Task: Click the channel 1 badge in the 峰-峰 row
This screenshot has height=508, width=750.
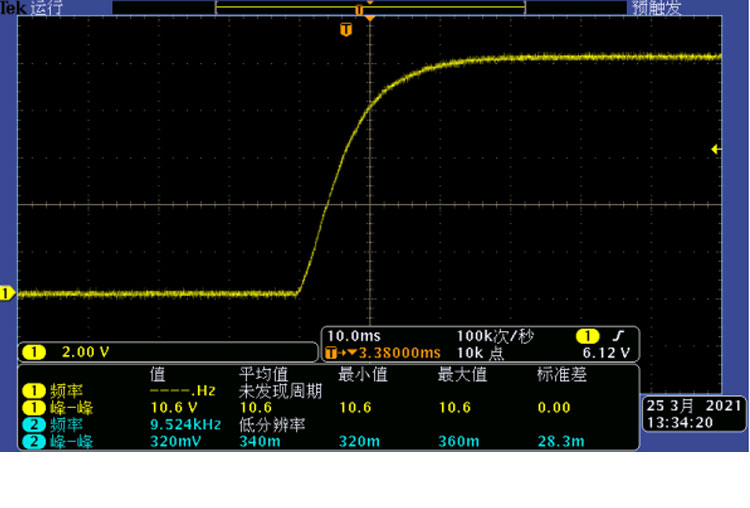Action: point(33,408)
